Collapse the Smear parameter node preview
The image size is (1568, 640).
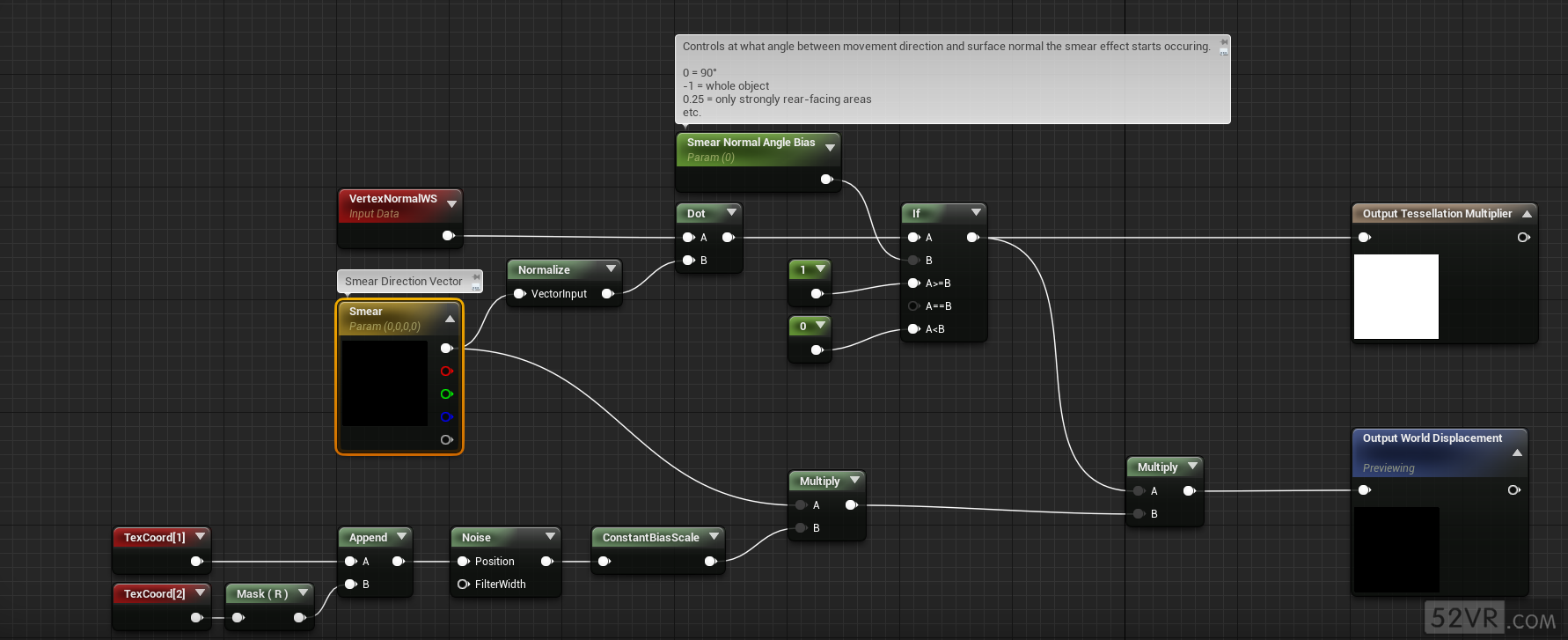point(450,319)
